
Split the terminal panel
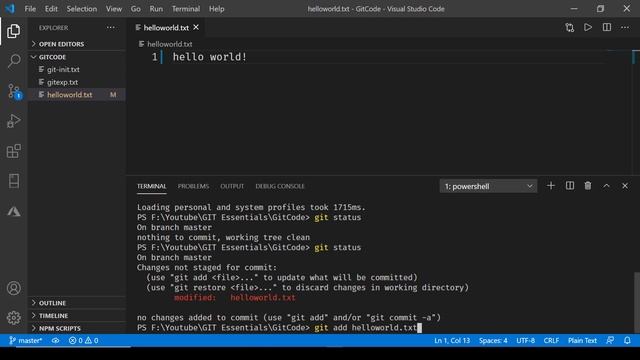(569, 186)
